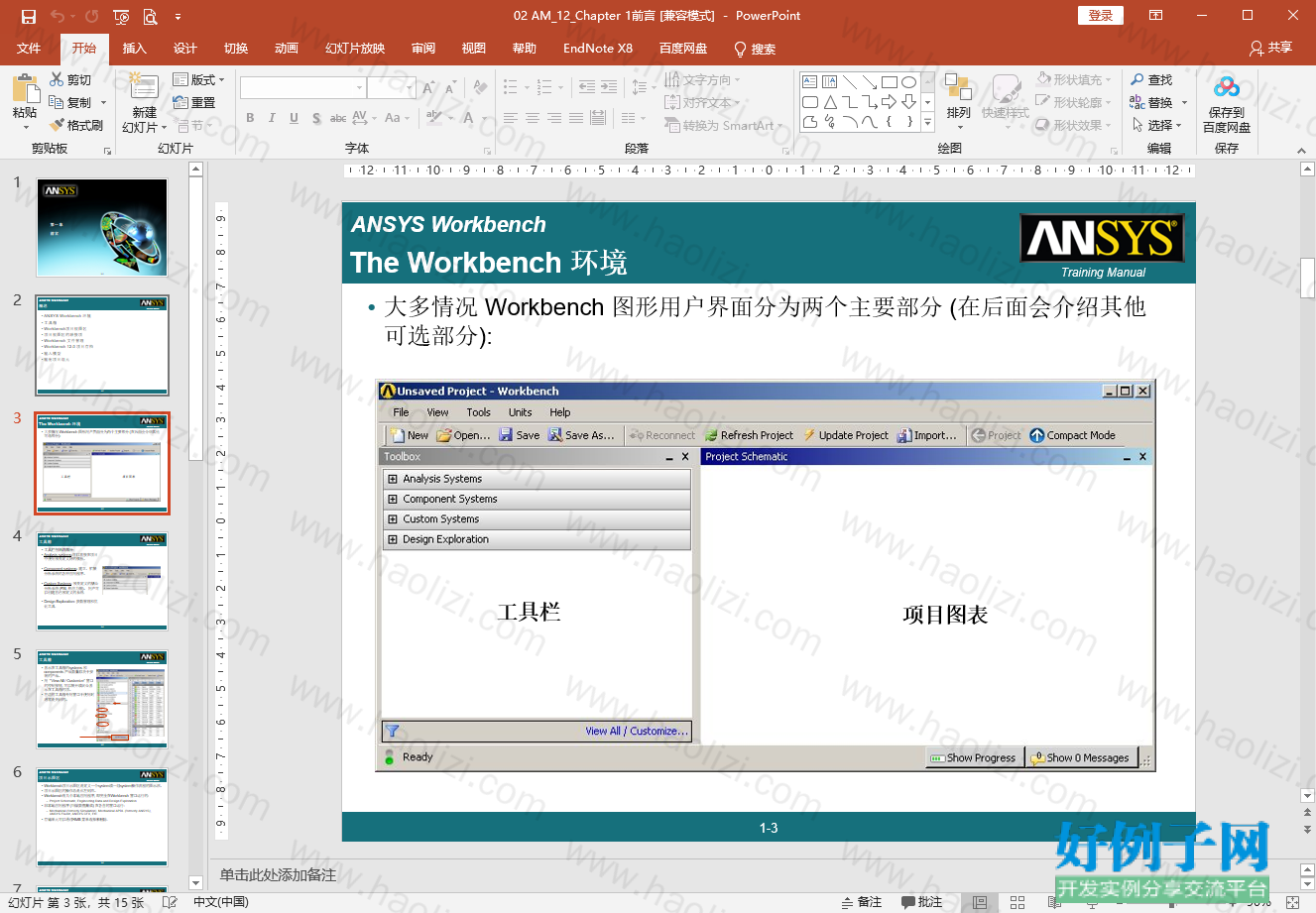Viewport: 1316px width, 913px height.
Task: Open the text highlight color picker
Action: coord(434,117)
